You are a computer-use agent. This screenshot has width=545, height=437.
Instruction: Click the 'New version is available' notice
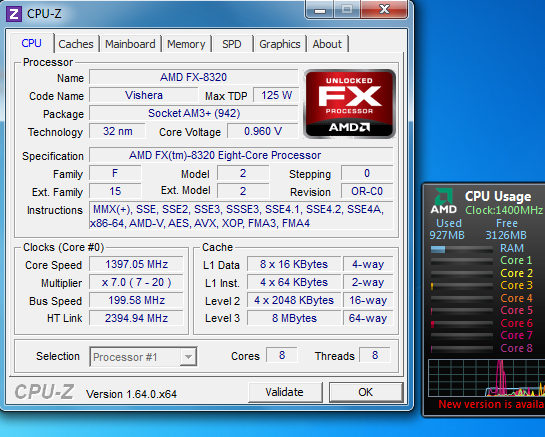click(x=491, y=404)
